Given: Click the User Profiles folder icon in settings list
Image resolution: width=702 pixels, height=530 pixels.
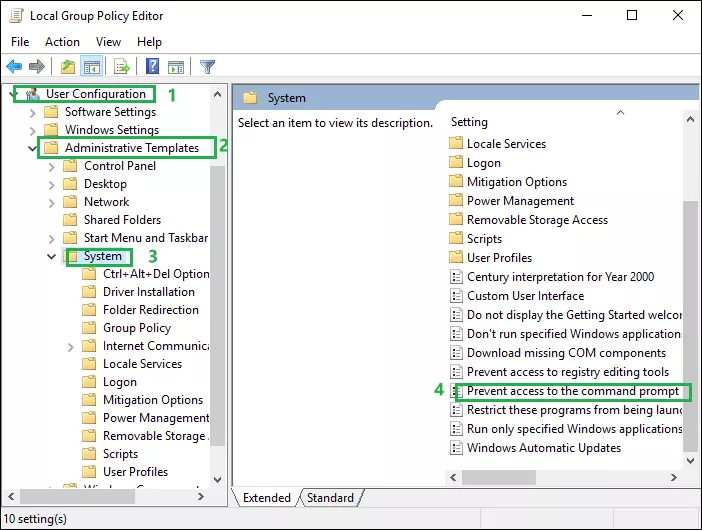Looking at the screenshot, I should tap(456, 257).
